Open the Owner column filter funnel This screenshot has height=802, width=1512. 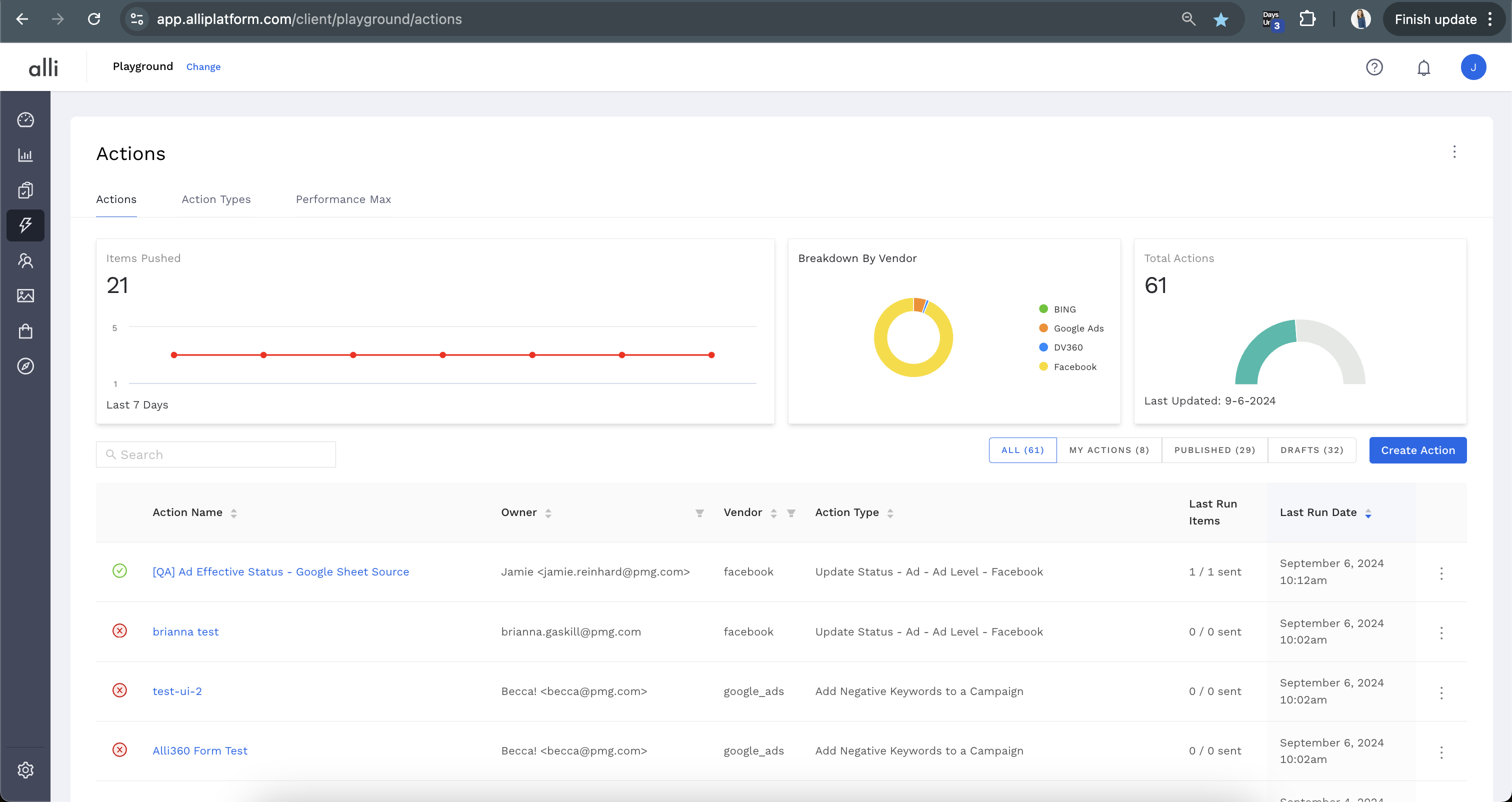tap(699, 513)
